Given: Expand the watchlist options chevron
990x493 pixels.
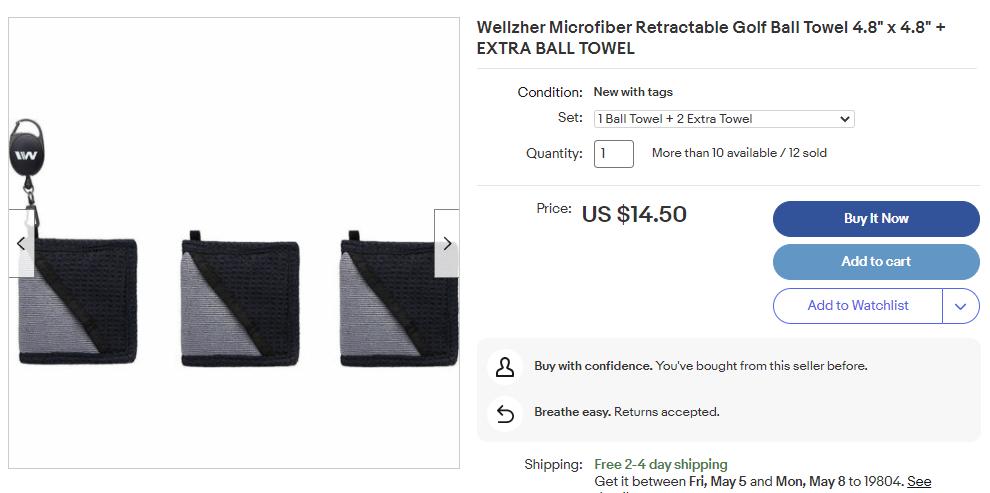Looking at the screenshot, I should pos(960,306).
